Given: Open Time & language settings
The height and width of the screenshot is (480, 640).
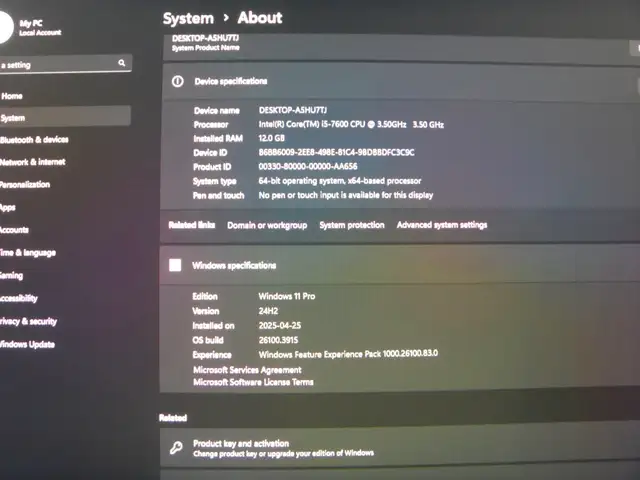Looking at the screenshot, I should pyautogui.click(x=28, y=253).
